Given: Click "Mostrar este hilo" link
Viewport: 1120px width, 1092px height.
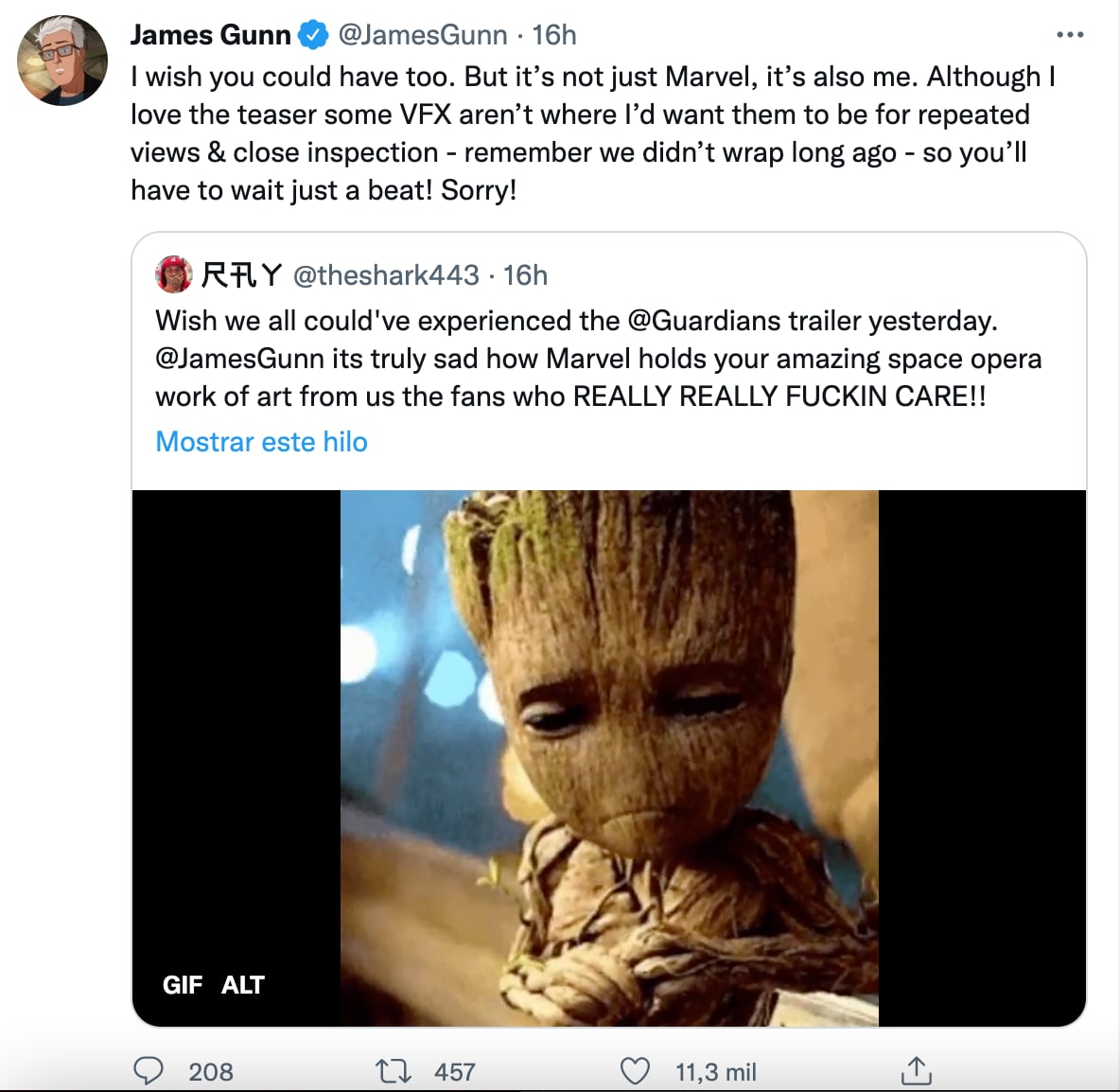Looking at the screenshot, I should tap(261, 442).
